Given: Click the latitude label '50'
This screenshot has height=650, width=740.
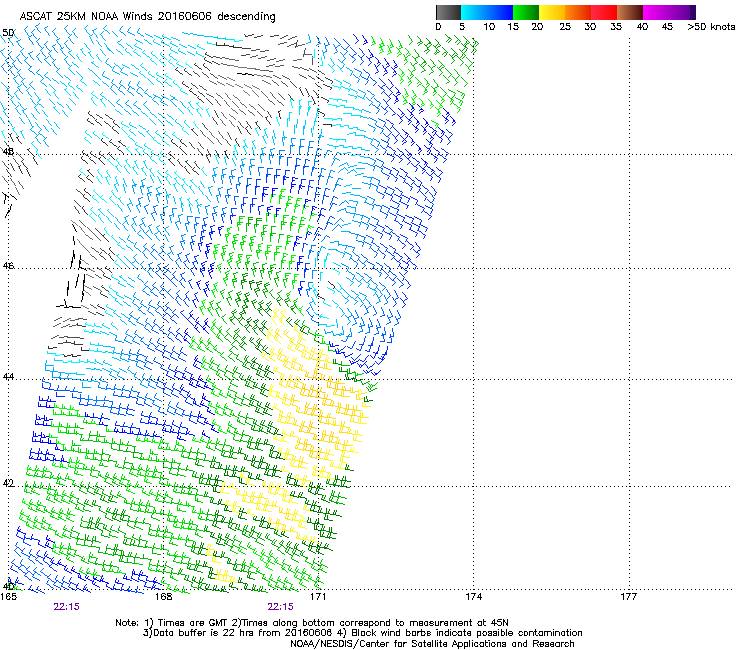Looking at the screenshot, I should point(8,33).
